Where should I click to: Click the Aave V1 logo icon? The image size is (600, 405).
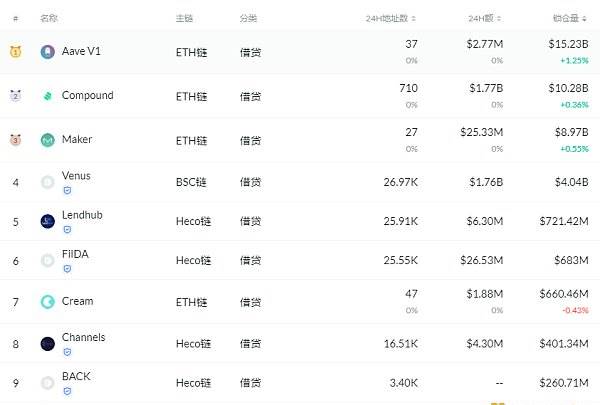click(47, 51)
